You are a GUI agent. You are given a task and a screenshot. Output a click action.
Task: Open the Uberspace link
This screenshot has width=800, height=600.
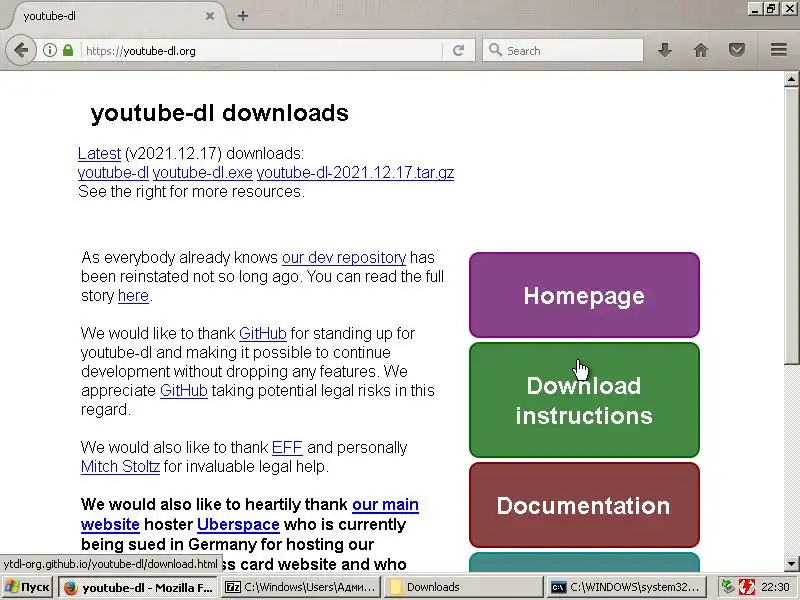point(238,524)
